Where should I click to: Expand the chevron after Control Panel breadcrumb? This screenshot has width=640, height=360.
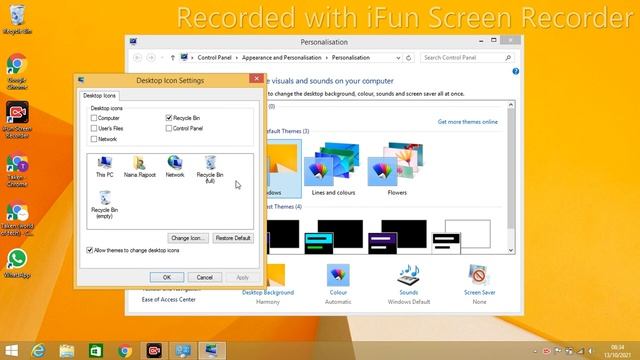tap(236, 58)
